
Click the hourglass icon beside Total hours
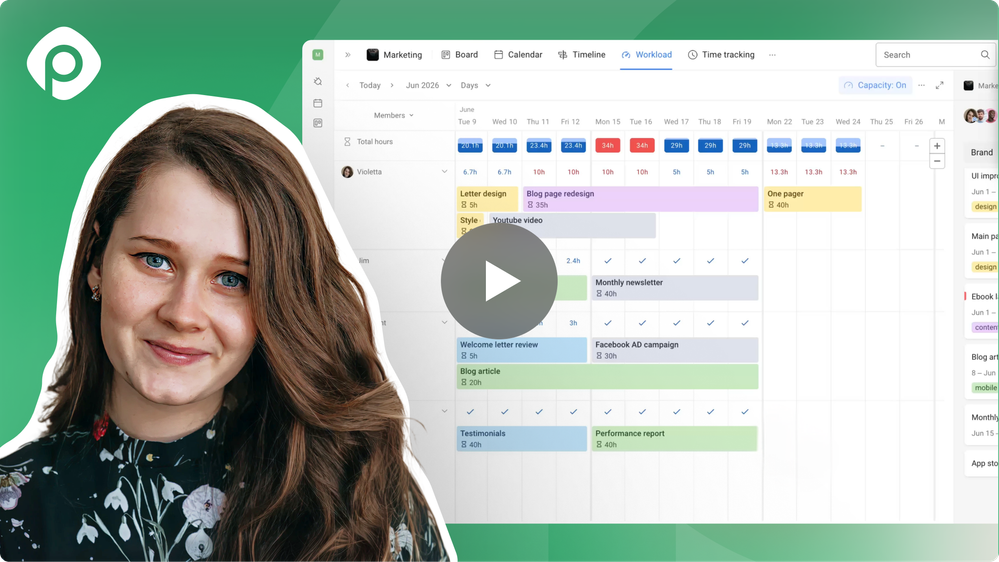[x=347, y=141]
